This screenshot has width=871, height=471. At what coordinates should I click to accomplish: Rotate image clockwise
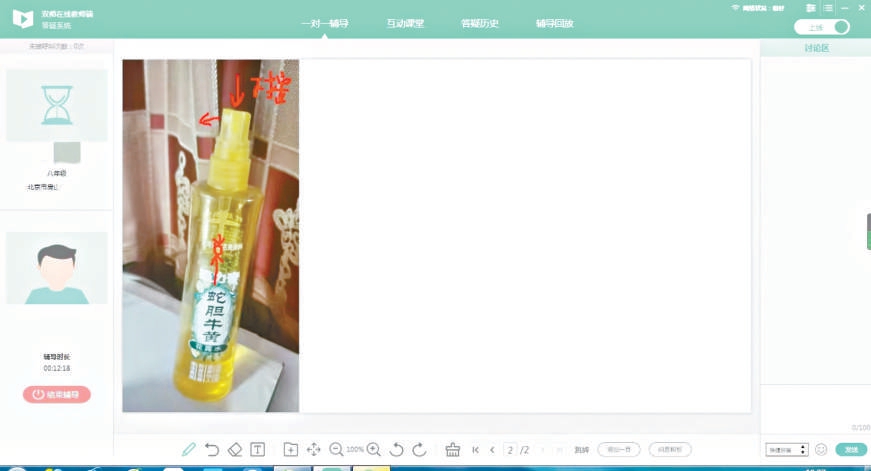tap(419, 450)
